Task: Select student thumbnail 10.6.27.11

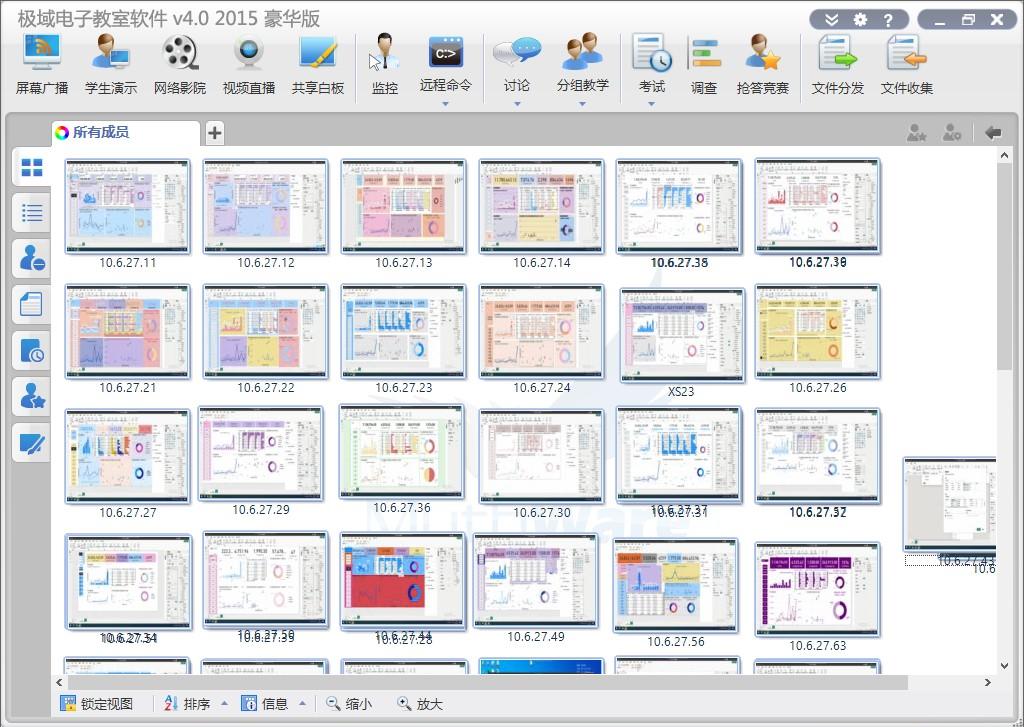Action: coord(127,206)
